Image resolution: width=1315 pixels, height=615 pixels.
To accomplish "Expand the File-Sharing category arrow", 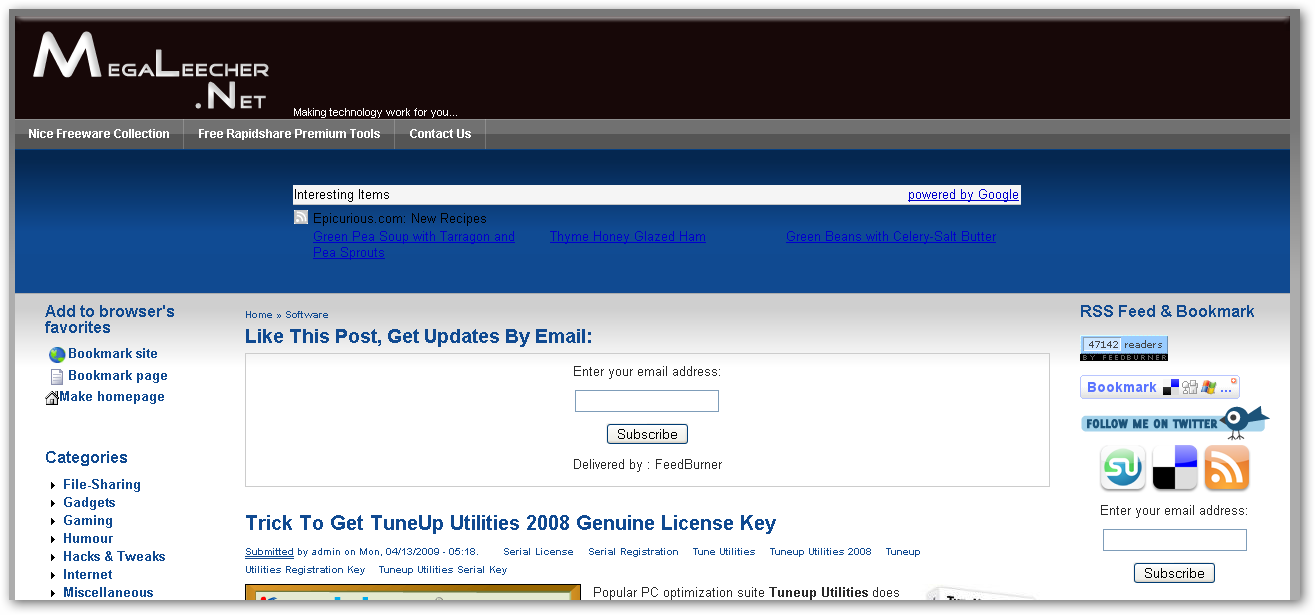I will pos(53,485).
